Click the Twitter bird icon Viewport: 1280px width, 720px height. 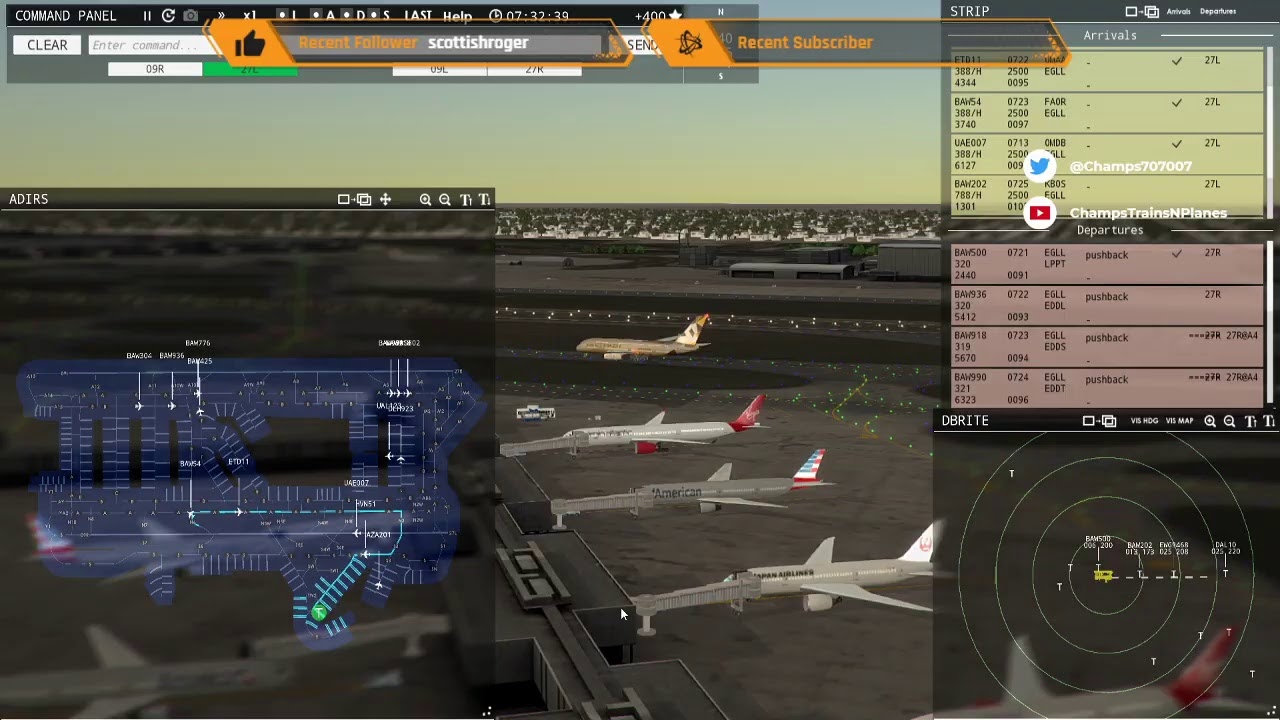pyautogui.click(x=1040, y=166)
